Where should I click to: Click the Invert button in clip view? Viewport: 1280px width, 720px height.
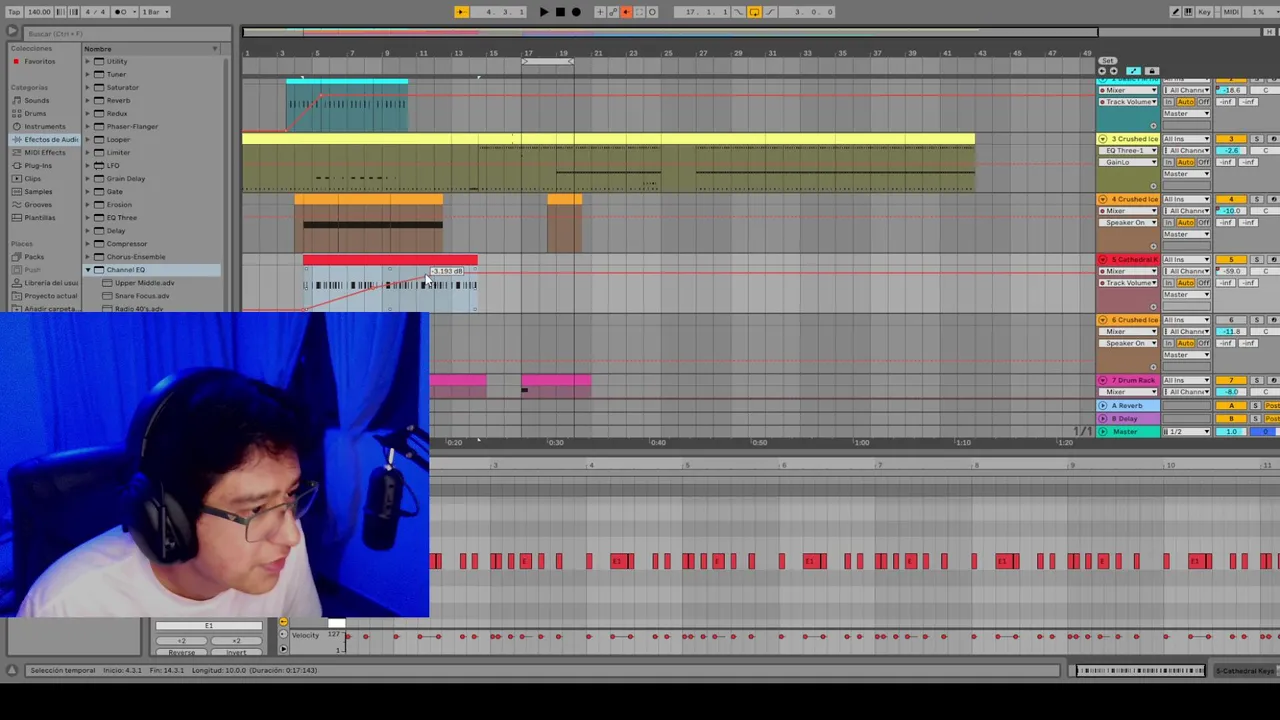[x=236, y=652]
